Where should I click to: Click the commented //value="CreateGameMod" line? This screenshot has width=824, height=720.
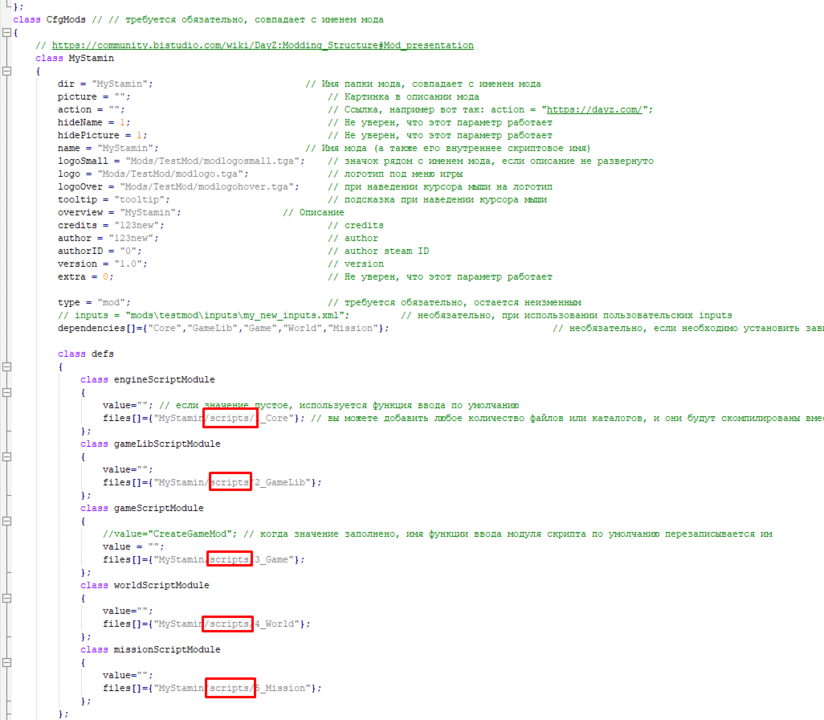(170, 534)
